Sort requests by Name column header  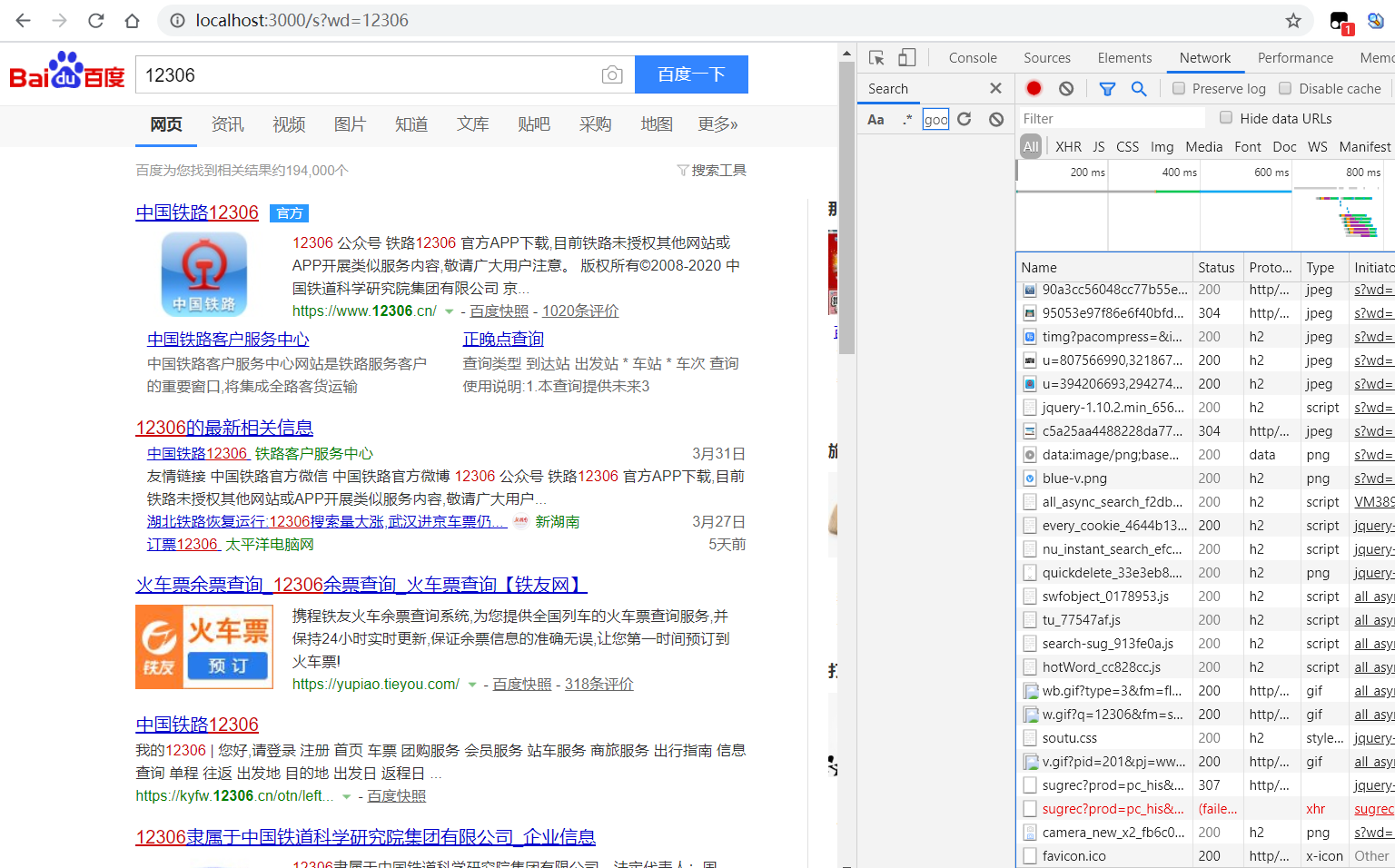[1103, 267]
